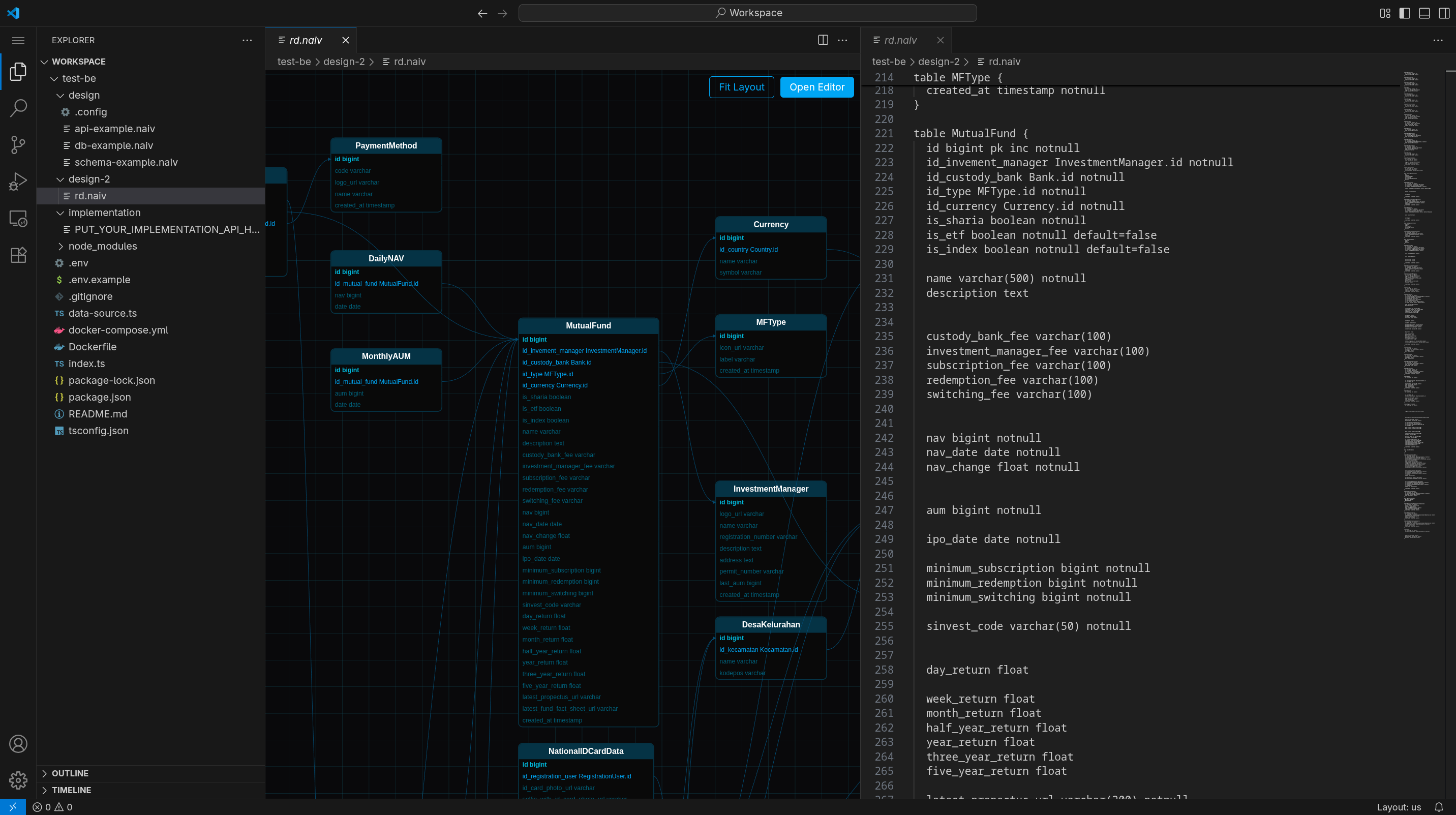Screen dimensions: 1456x815
Task: Toggle the primary side bar
Action: (1404, 13)
